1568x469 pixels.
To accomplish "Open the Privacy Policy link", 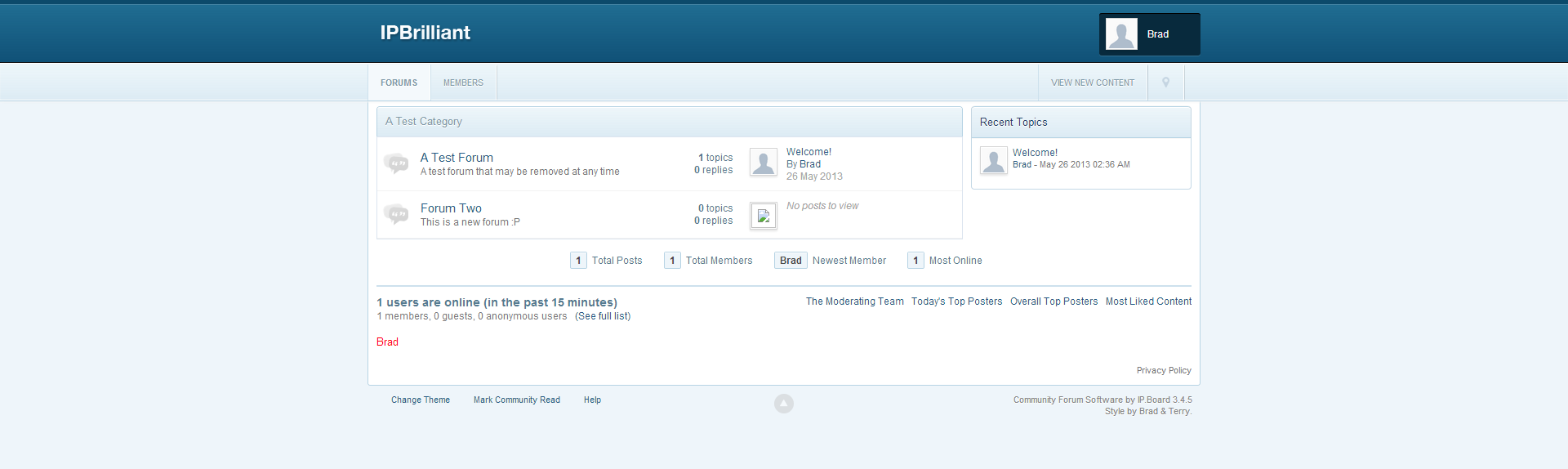I will click(1163, 371).
